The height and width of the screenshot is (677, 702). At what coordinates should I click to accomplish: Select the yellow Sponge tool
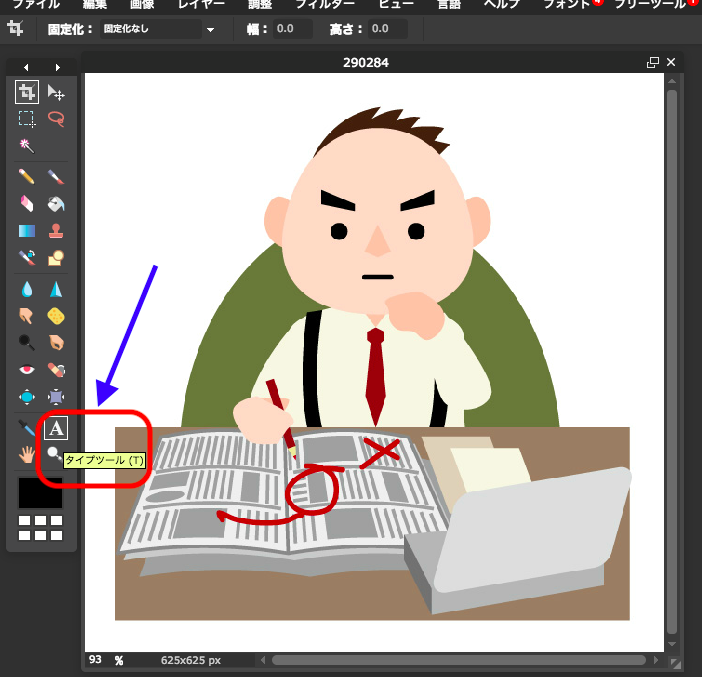coord(56,316)
